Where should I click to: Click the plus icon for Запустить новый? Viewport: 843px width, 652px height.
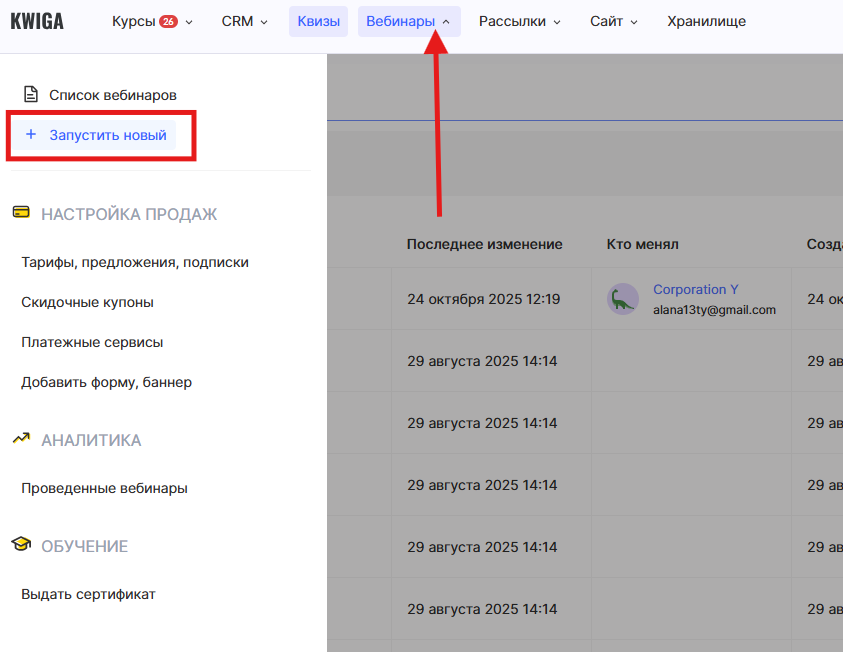pyautogui.click(x=31, y=135)
